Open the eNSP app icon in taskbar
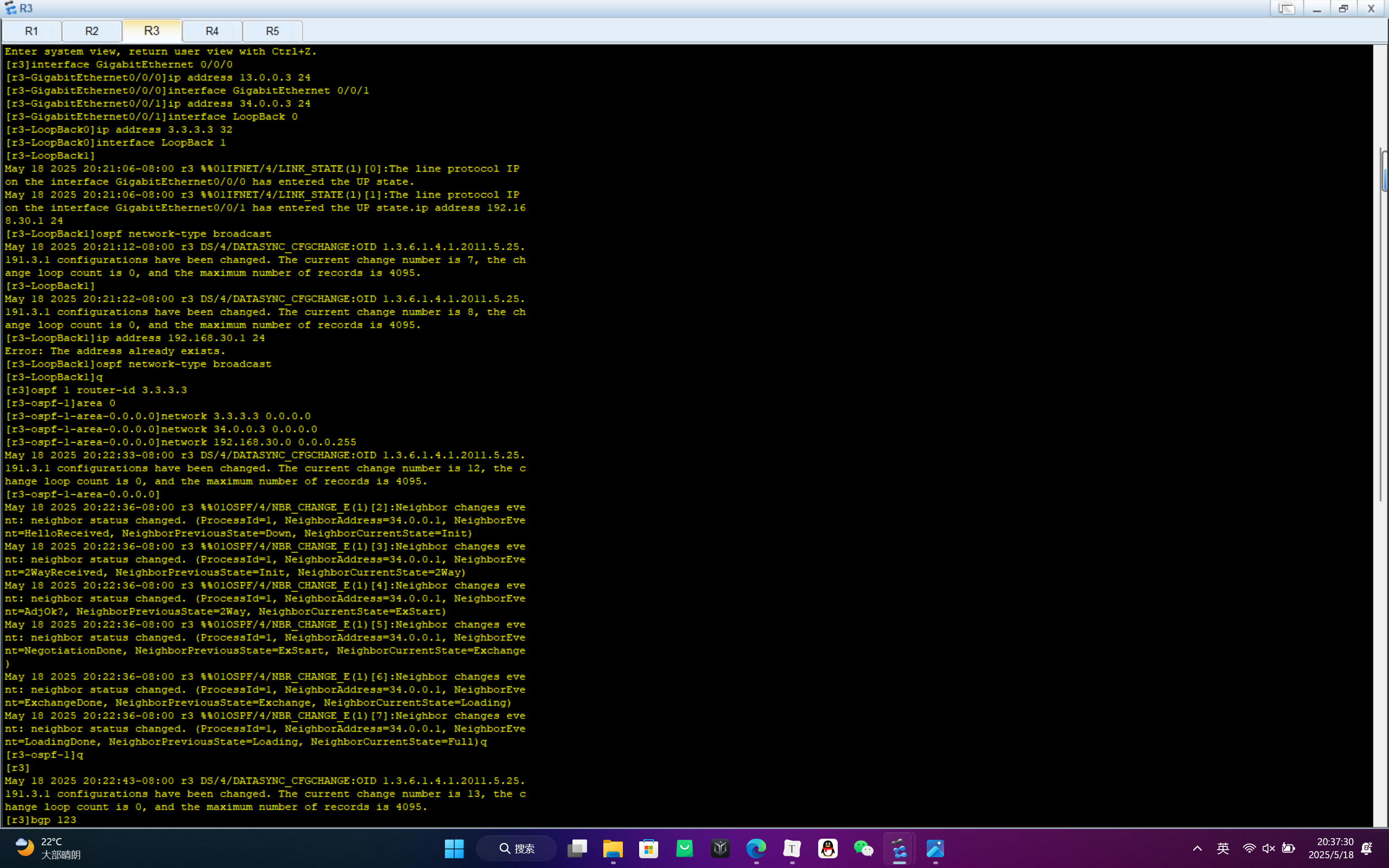Viewport: 1389px width, 868px height. point(899,848)
